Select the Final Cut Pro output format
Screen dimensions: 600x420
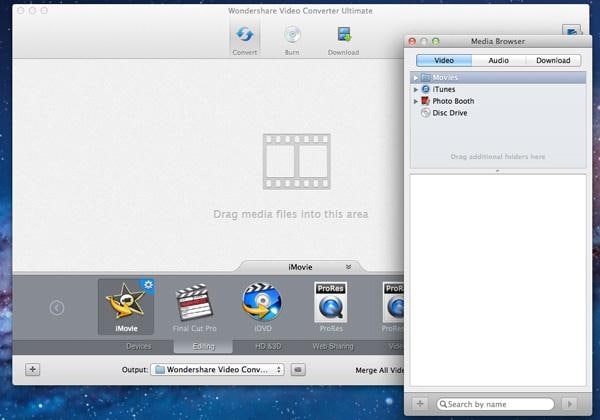(x=194, y=308)
